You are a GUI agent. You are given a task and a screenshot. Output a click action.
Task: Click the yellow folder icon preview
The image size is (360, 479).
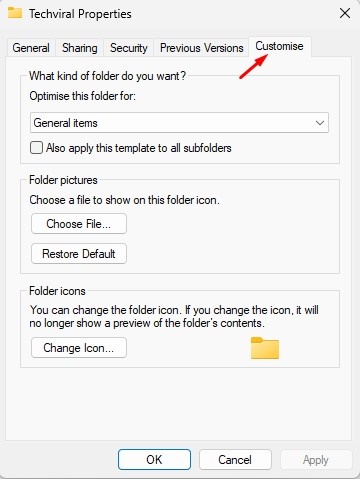[x=265, y=348]
